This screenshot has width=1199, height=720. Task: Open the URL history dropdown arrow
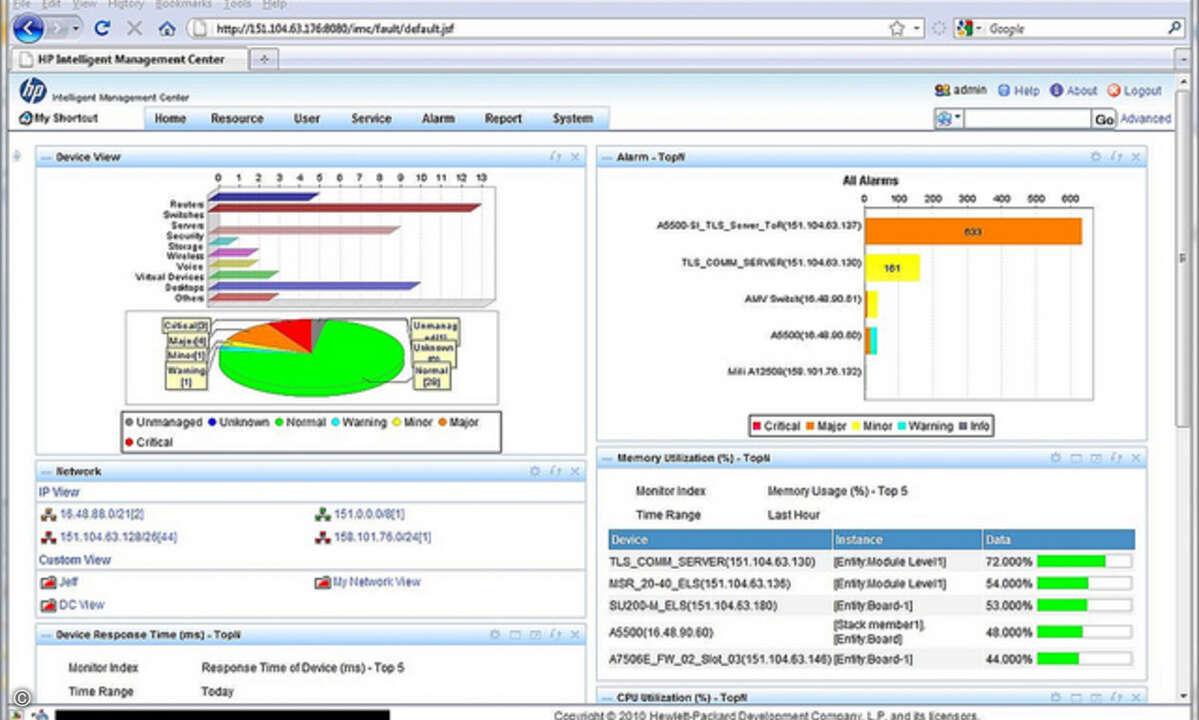point(917,28)
